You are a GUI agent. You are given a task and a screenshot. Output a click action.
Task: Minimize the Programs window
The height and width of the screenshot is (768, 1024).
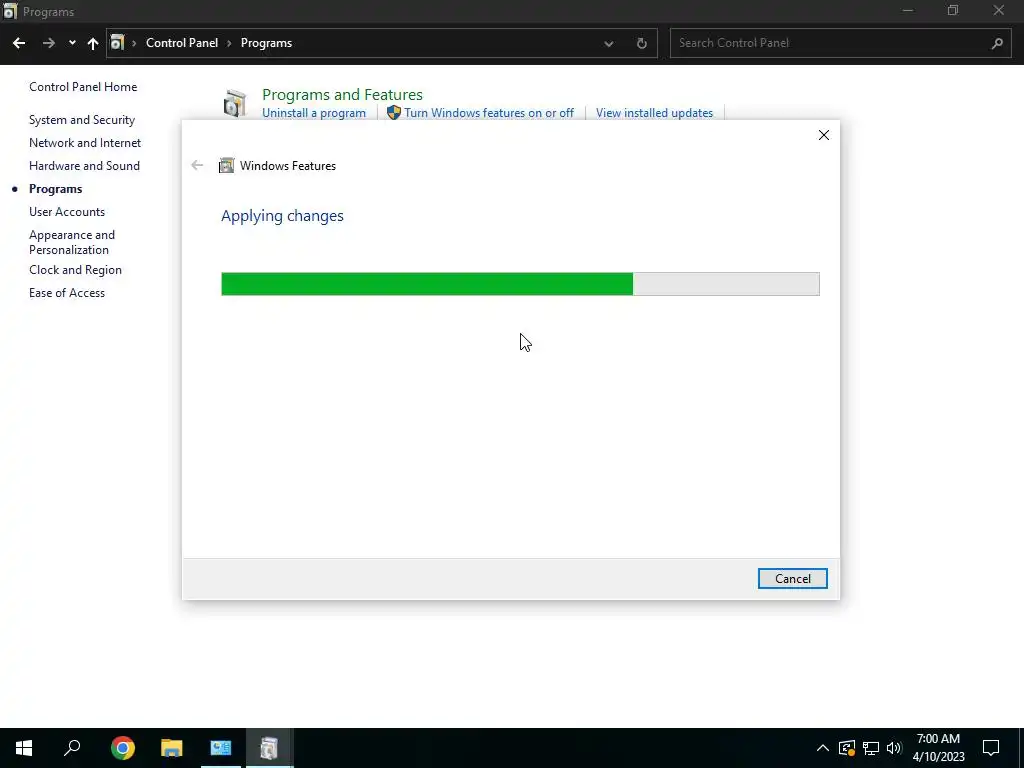coord(908,11)
